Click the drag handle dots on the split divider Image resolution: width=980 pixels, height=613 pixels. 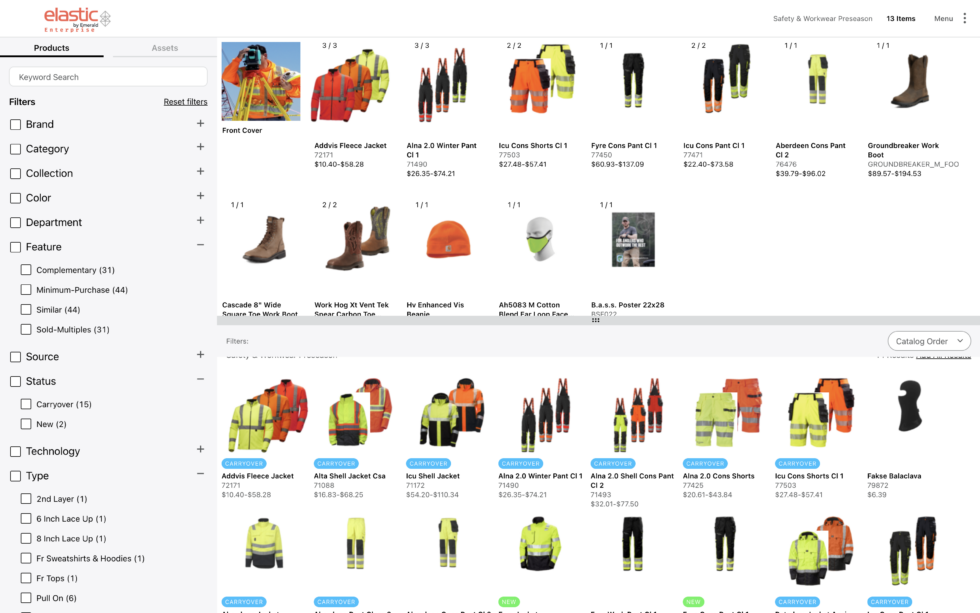click(x=597, y=319)
